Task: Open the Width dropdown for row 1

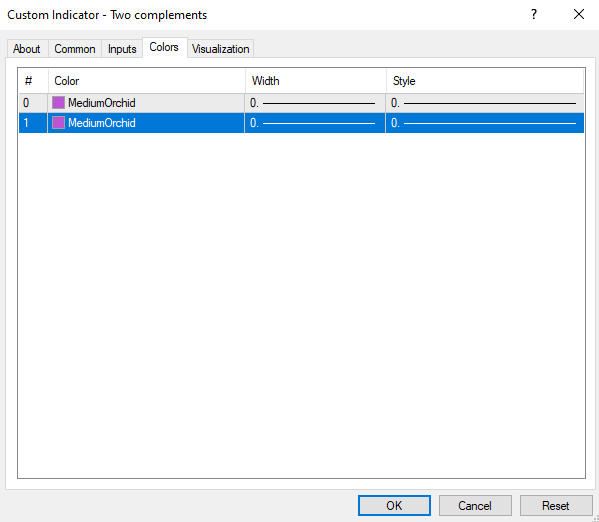Action: (315, 123)
